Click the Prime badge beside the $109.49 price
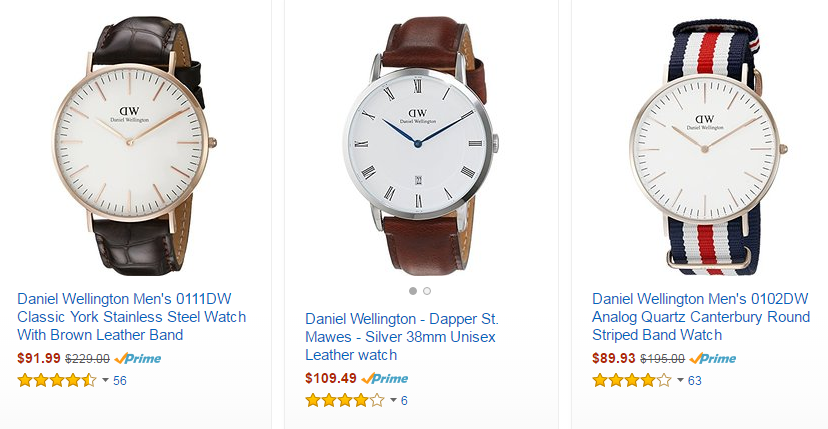828x429 pixels. (x=385, y=379)
